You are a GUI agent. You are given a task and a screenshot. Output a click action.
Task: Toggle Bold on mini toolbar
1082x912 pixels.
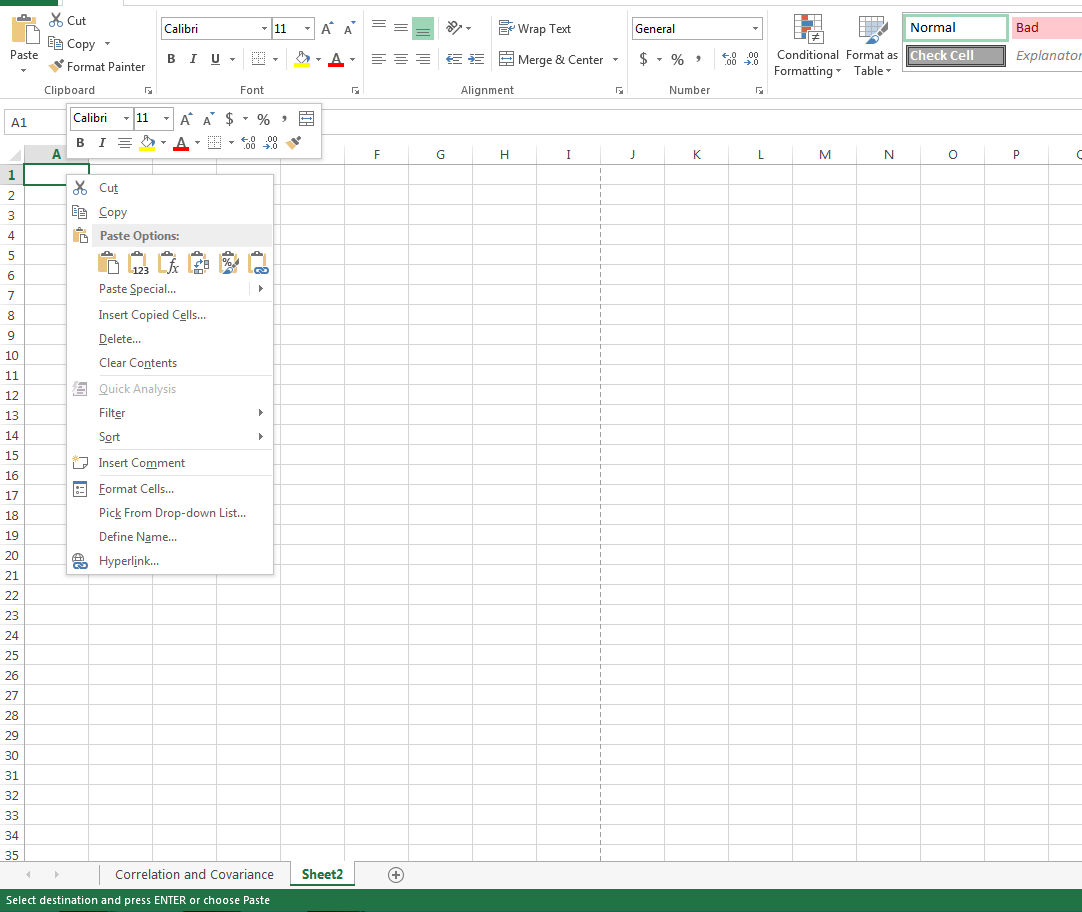pyautogui.click(x=80, y=143)
